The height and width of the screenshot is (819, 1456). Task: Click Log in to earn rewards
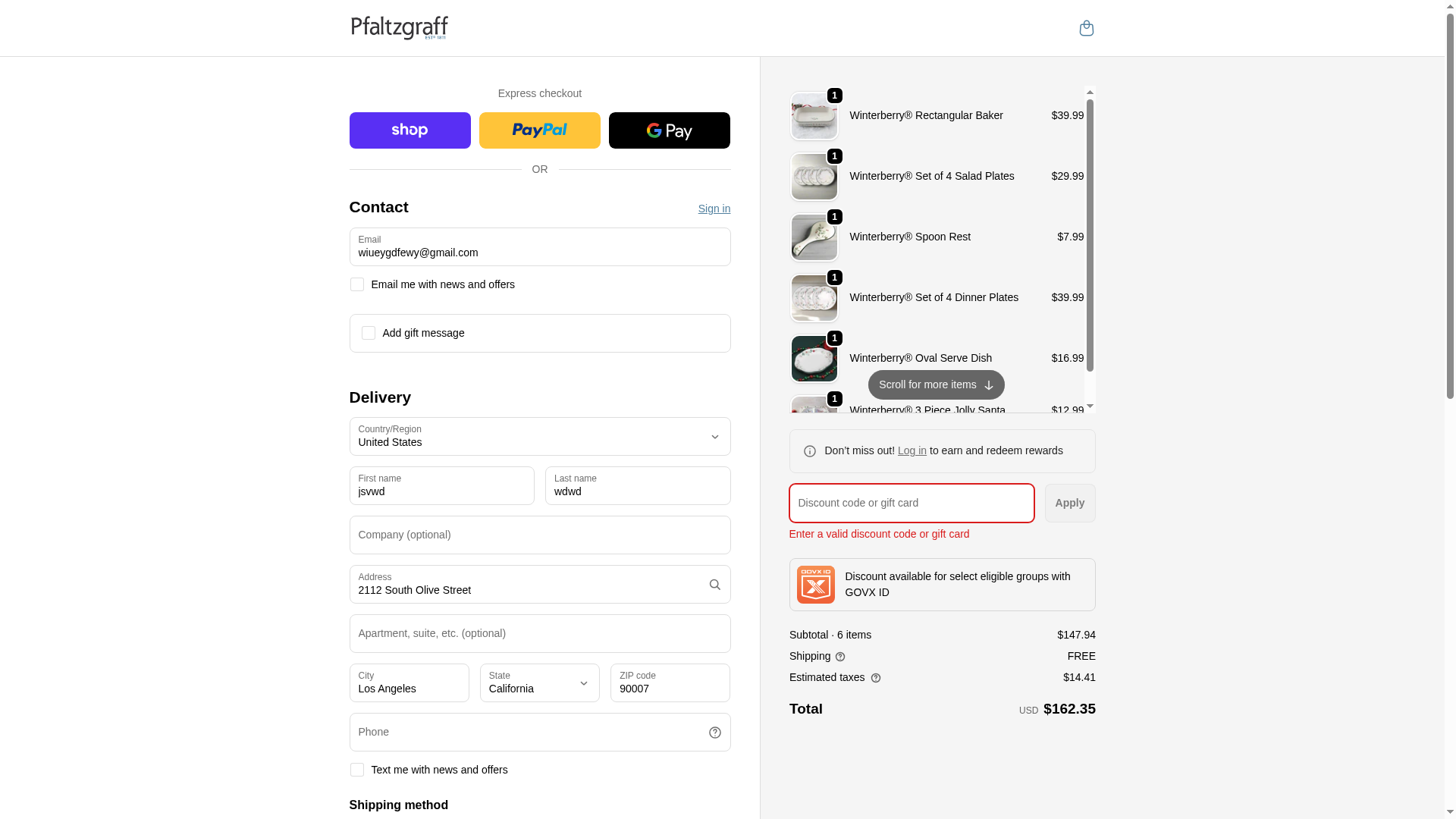pos(912,450)
